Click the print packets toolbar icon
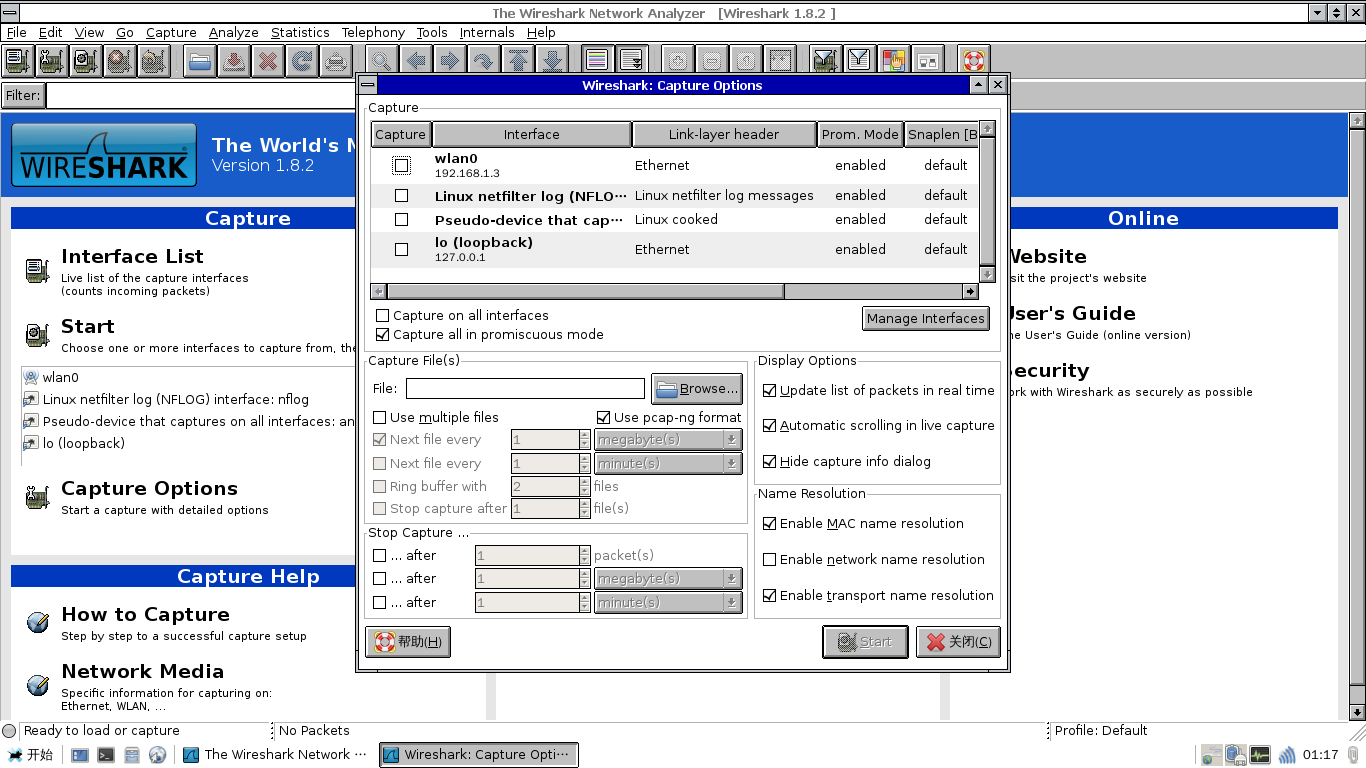Image resolution: width=1366 pixels, height=768 pixels. [x=336, y=61]
